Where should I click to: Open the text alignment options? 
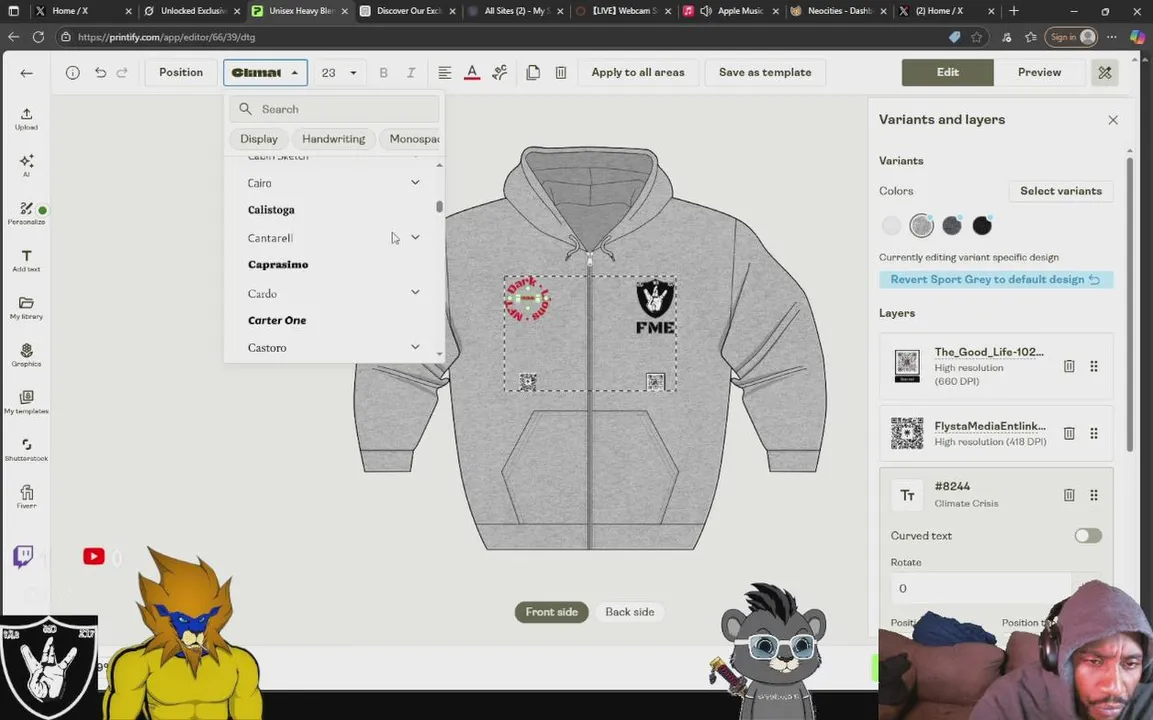pyautogui.click(x=444, y=72)
